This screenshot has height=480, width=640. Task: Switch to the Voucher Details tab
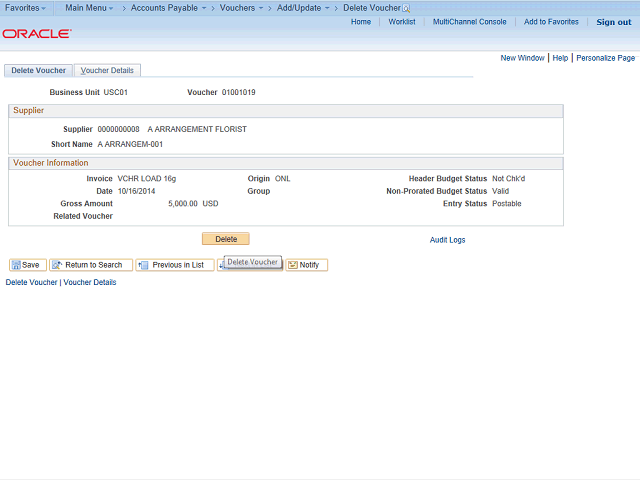[x=107, y=70]
